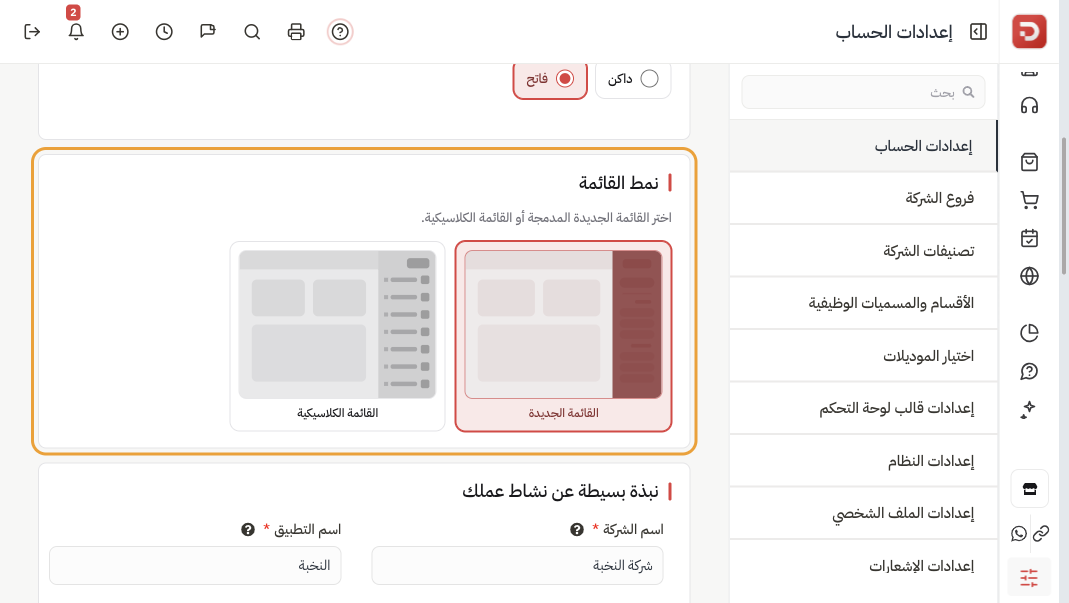Open إعدادات الملف الشخصي menu item
The width and height of the screenshot is (1069, 603).
point(863,514)
